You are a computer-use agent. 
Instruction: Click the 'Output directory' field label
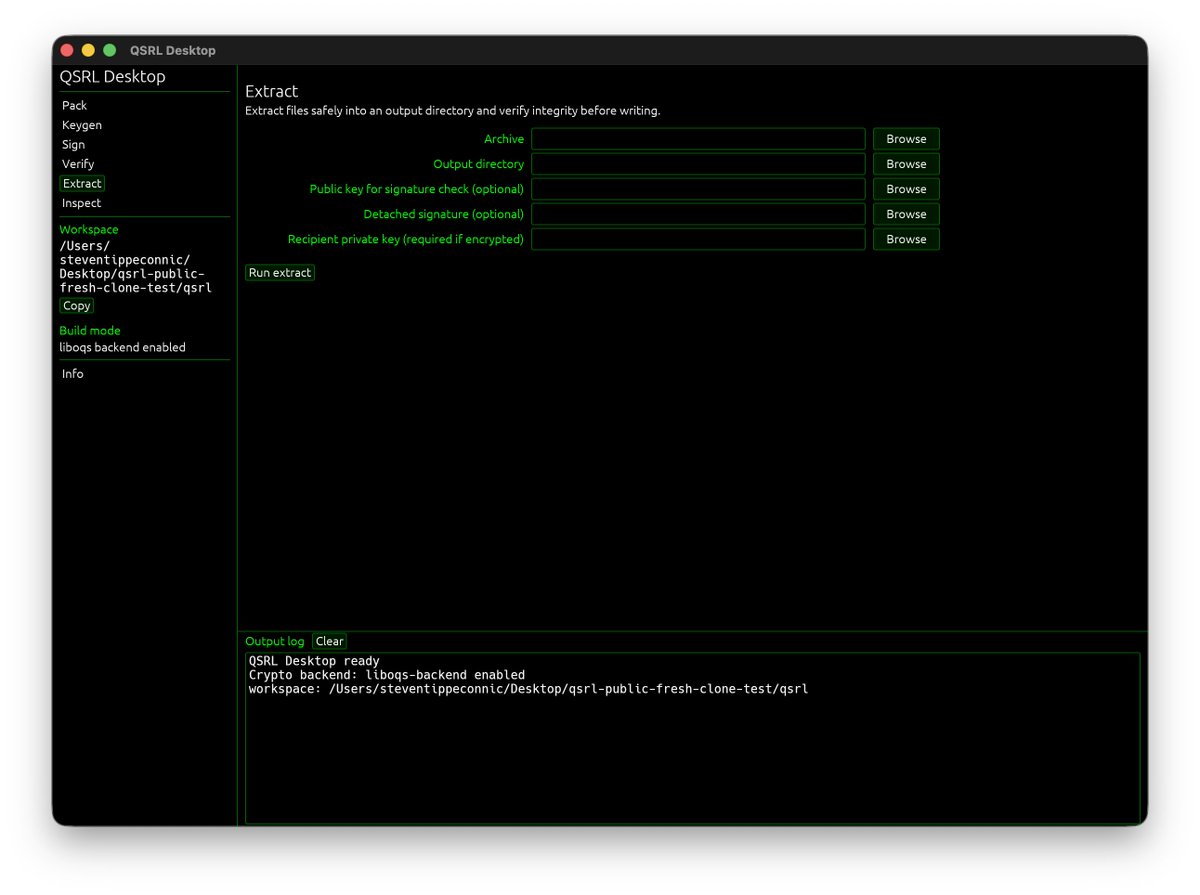pos(478,164)
